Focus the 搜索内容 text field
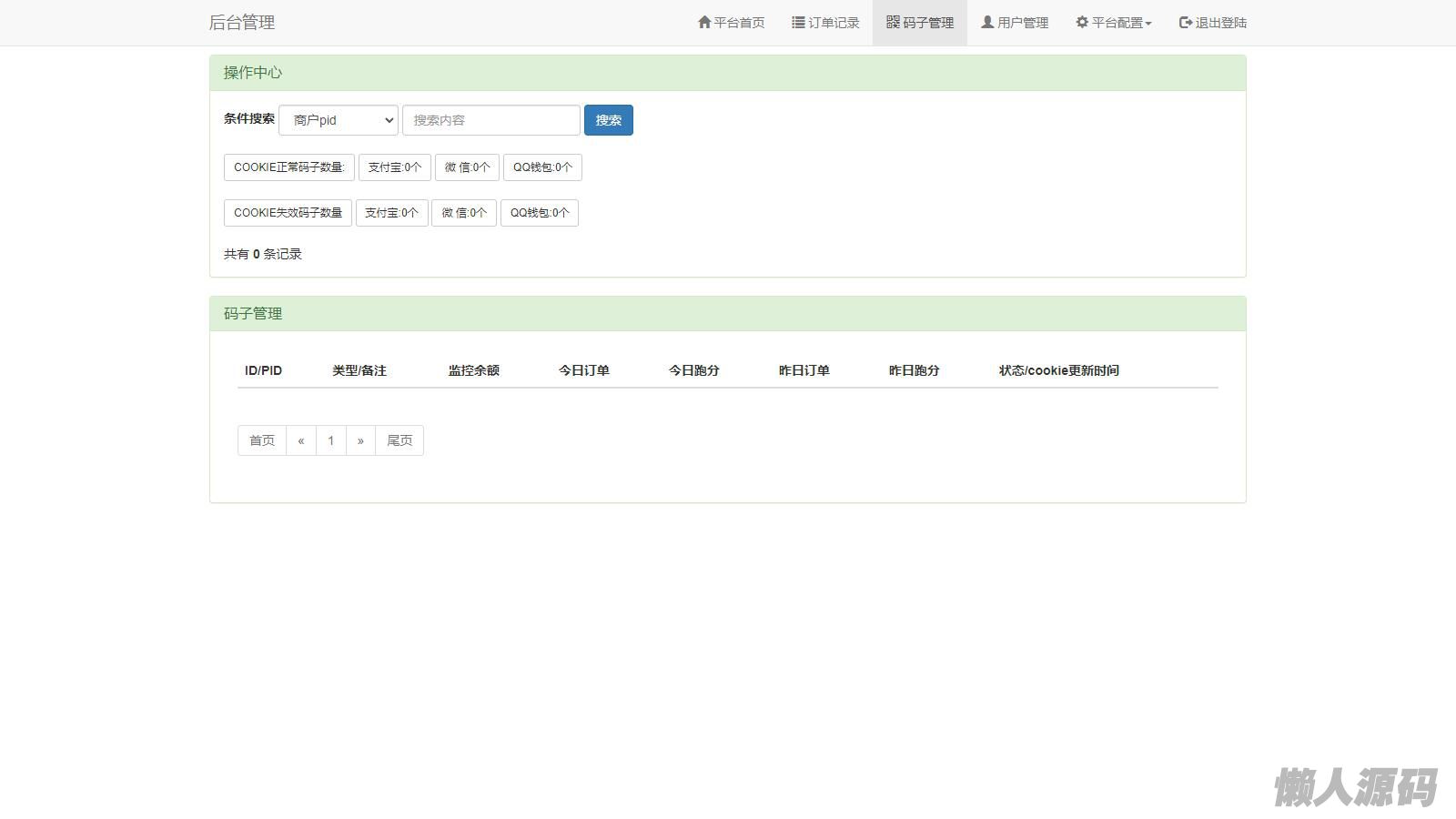This screenshot has height=819, width=1456. [x=491, y=120]
